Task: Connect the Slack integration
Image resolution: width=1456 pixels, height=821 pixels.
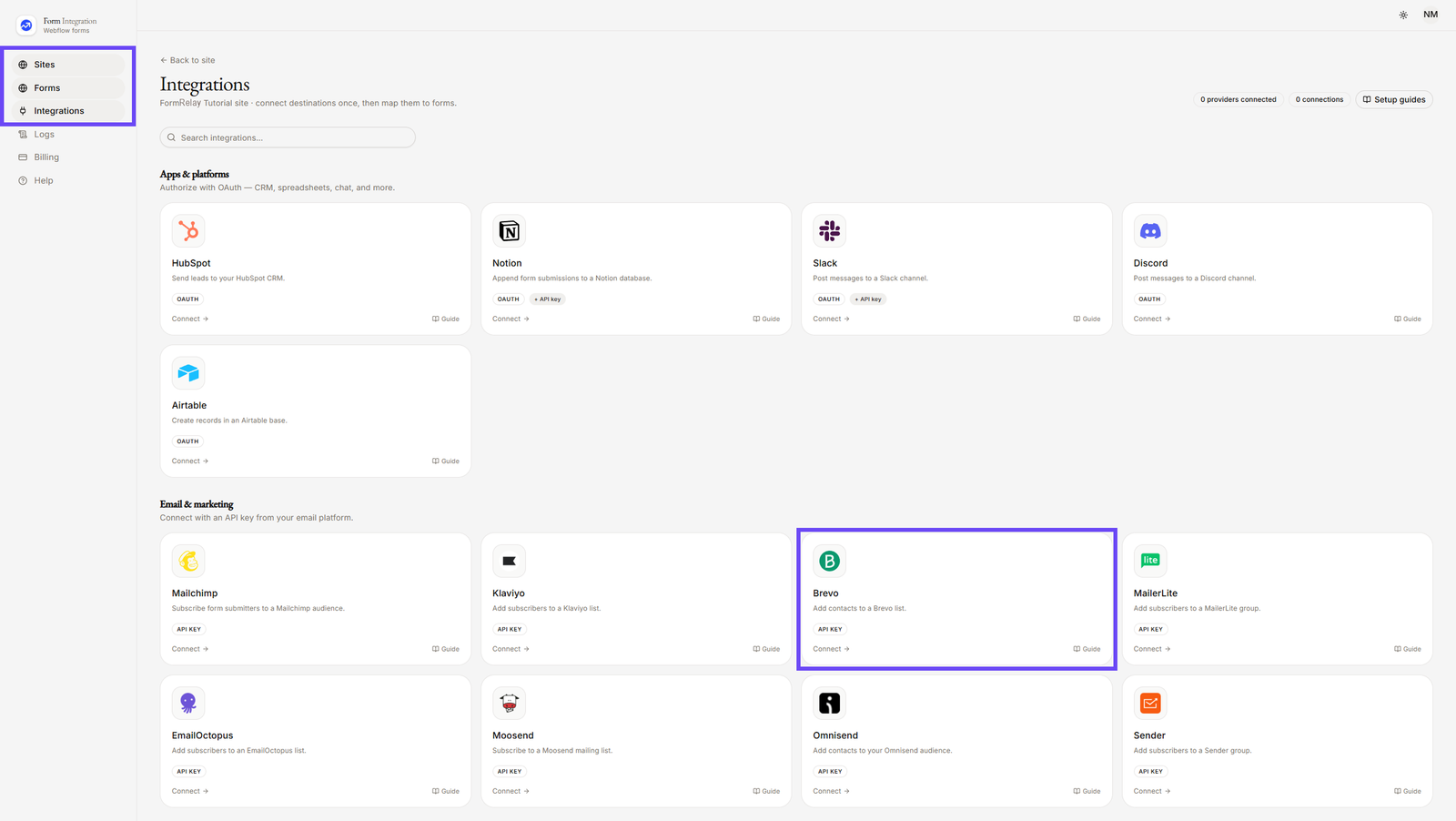Action: tap(831, 319)
